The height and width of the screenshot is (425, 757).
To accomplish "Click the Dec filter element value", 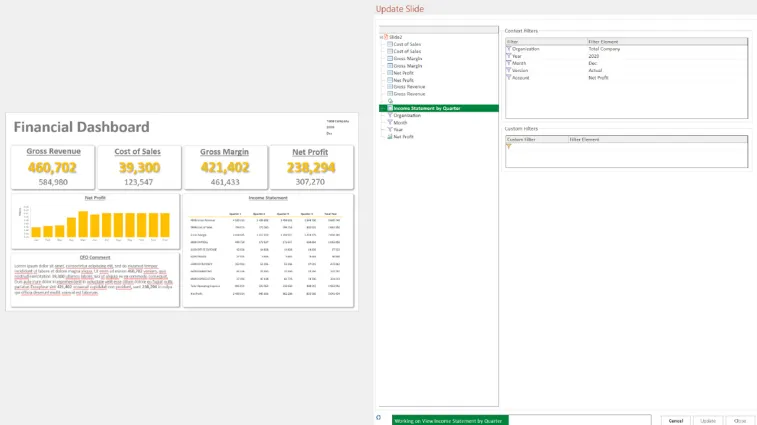I will coord(592,63).
